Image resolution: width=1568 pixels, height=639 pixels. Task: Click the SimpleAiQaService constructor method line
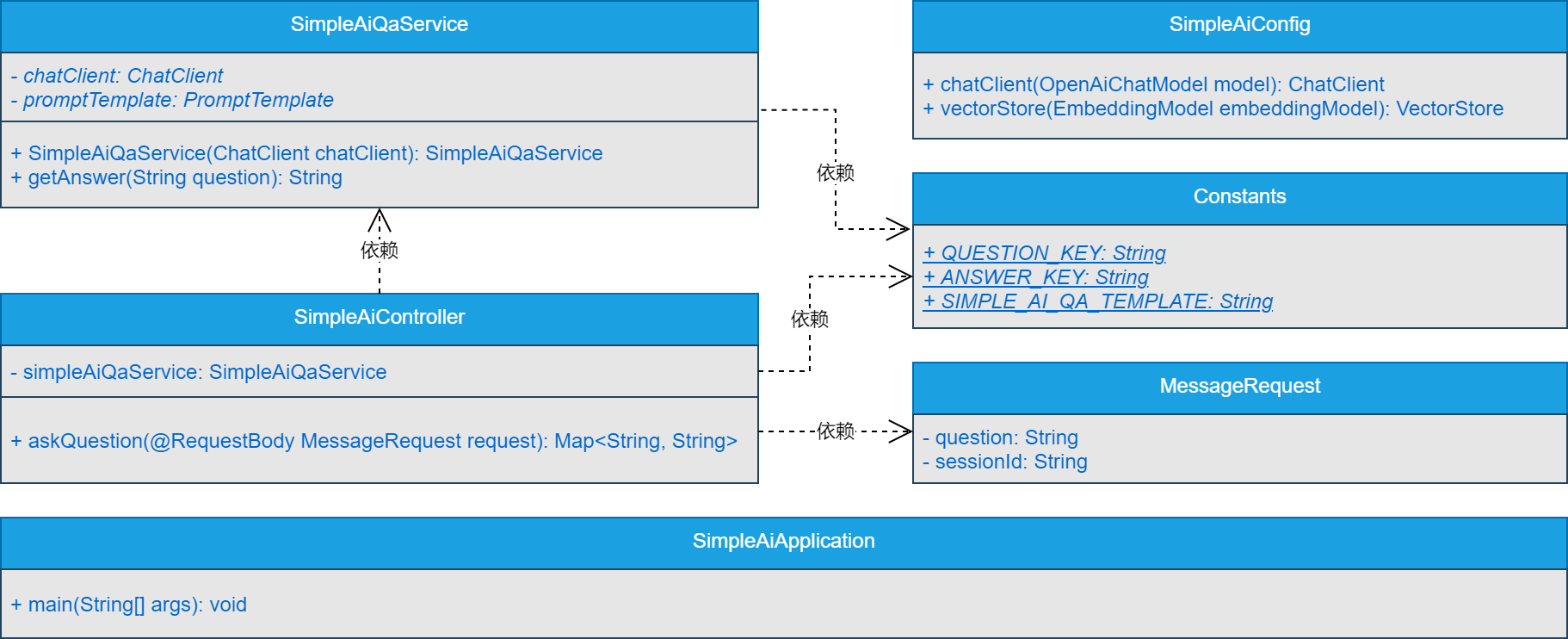tap(307, 153)
